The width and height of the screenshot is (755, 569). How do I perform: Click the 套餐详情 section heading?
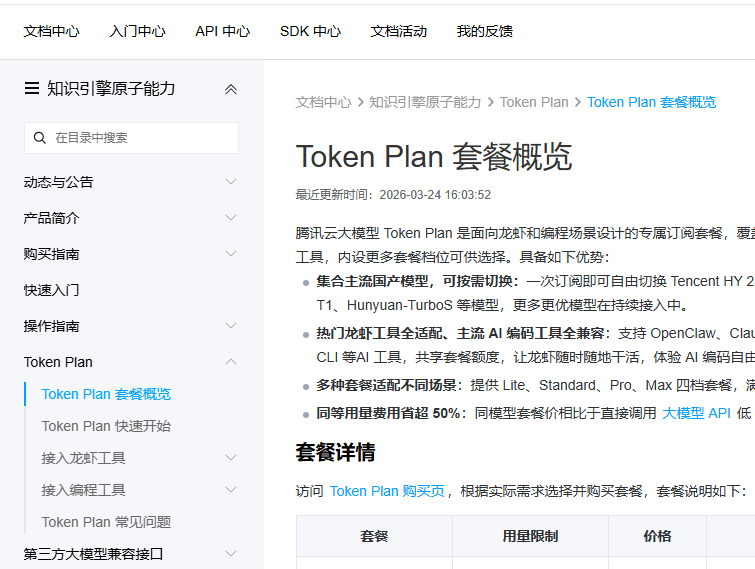coord(336,453)
